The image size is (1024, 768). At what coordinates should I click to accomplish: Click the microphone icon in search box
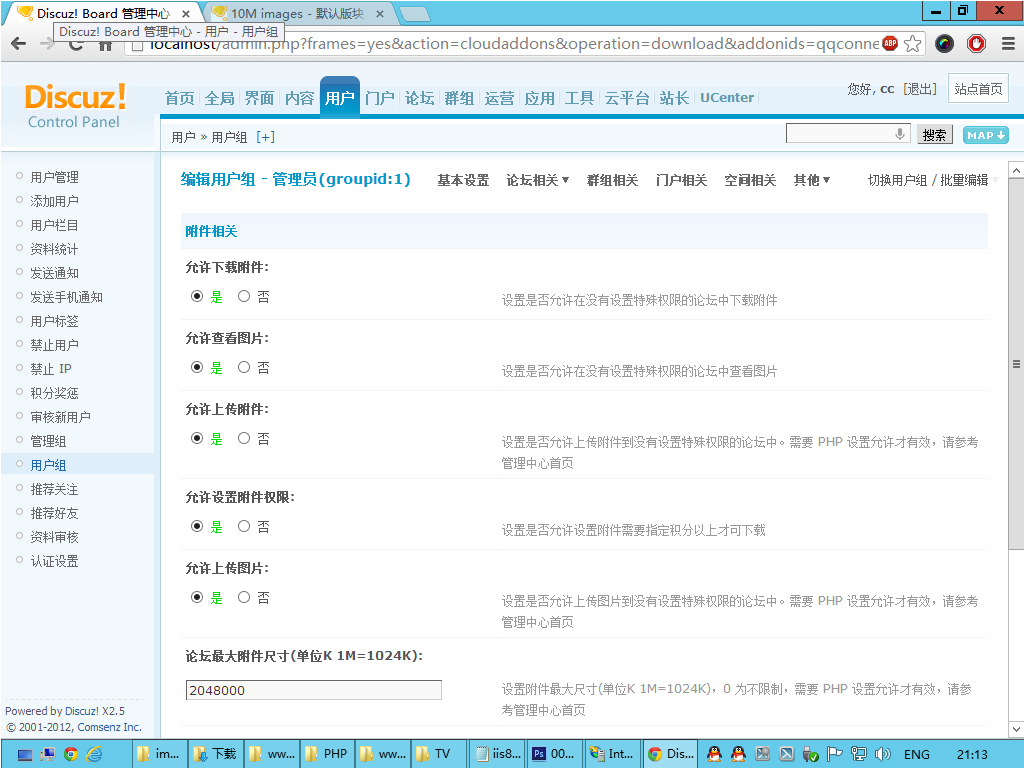tap(900, 134)
